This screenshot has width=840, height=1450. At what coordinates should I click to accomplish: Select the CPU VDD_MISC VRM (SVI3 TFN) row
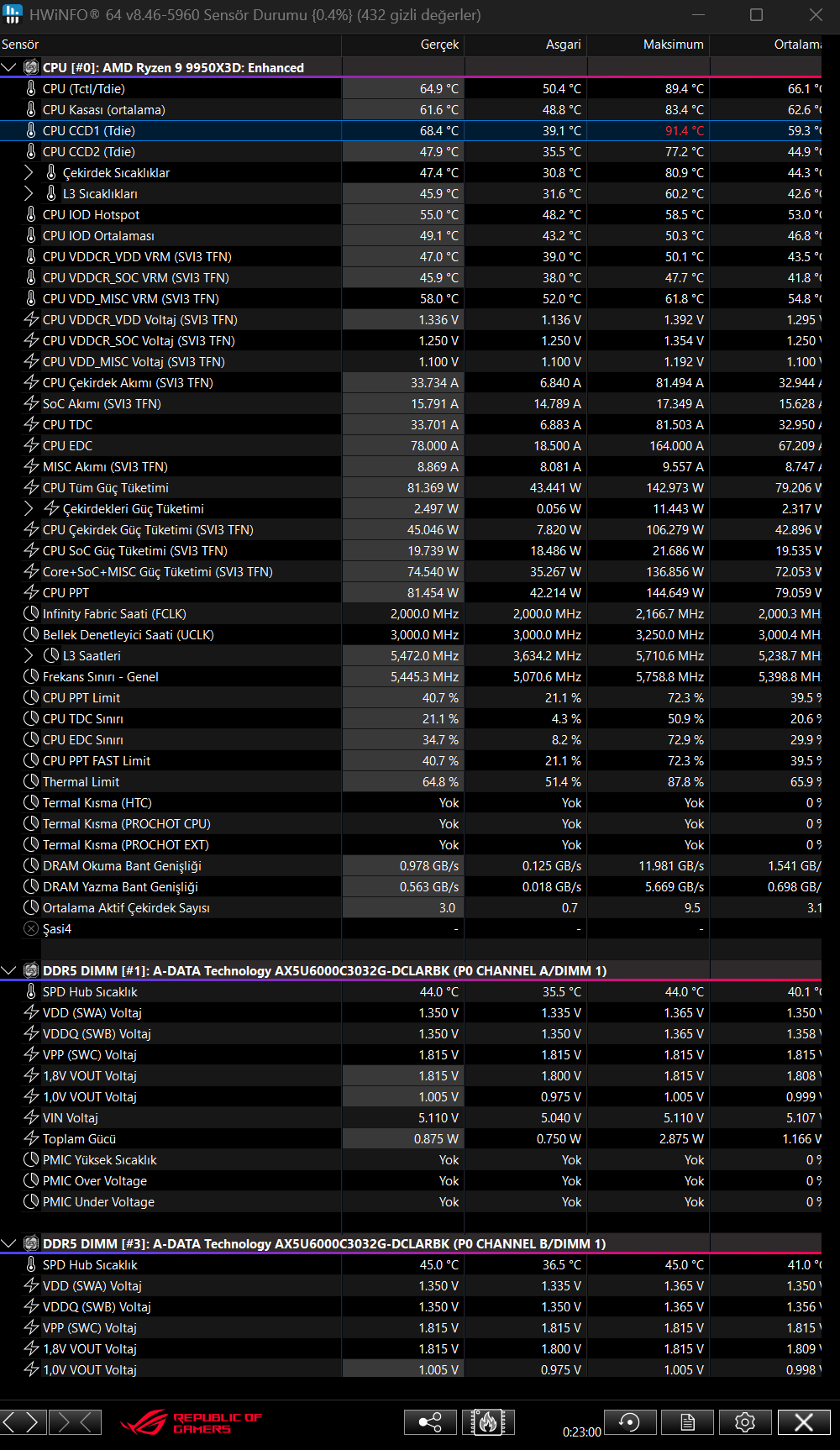click(x=412, y=298)
